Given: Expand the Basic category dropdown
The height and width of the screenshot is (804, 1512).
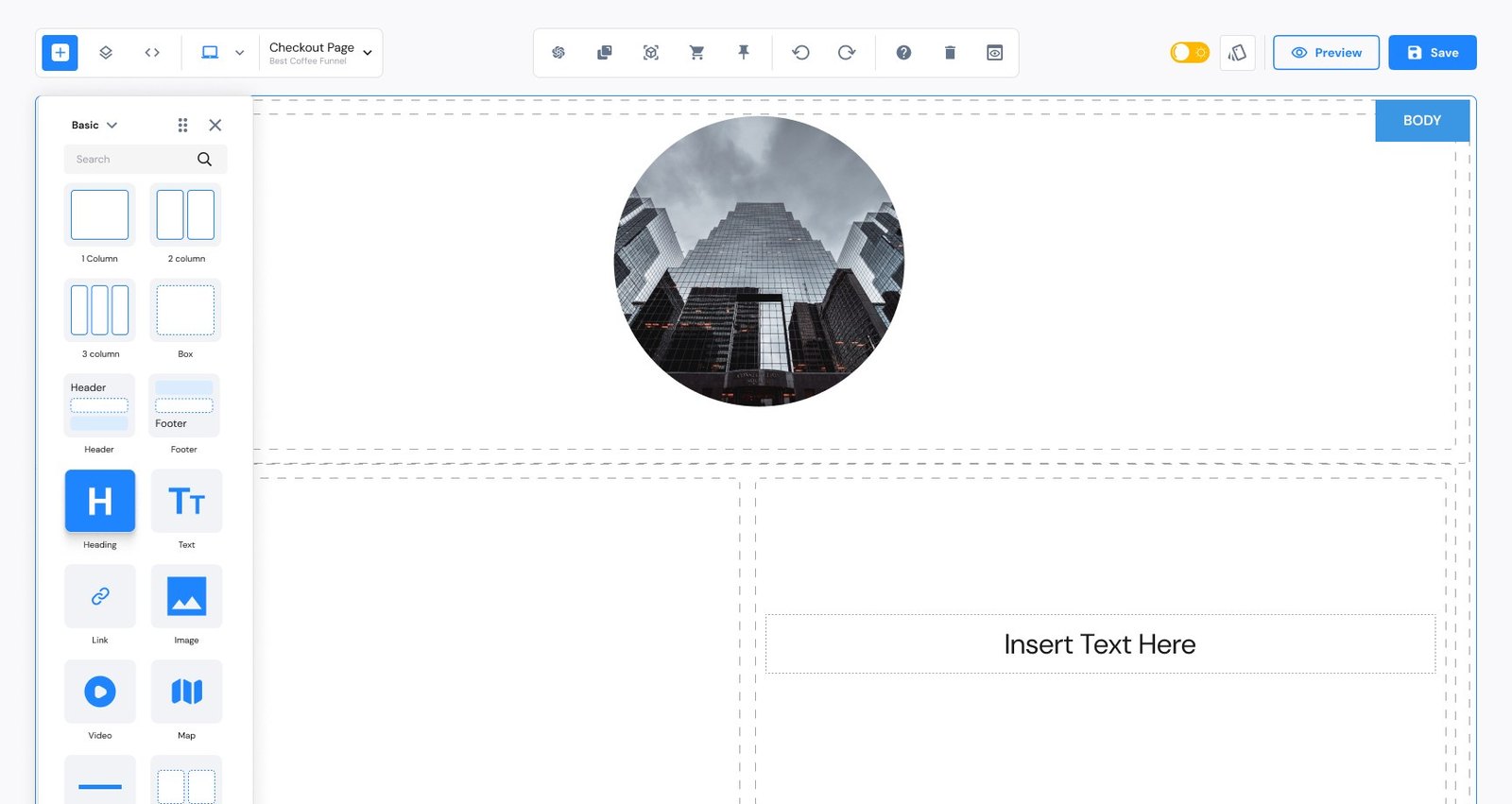Looking at the screenshot, I should pos(94,125).
